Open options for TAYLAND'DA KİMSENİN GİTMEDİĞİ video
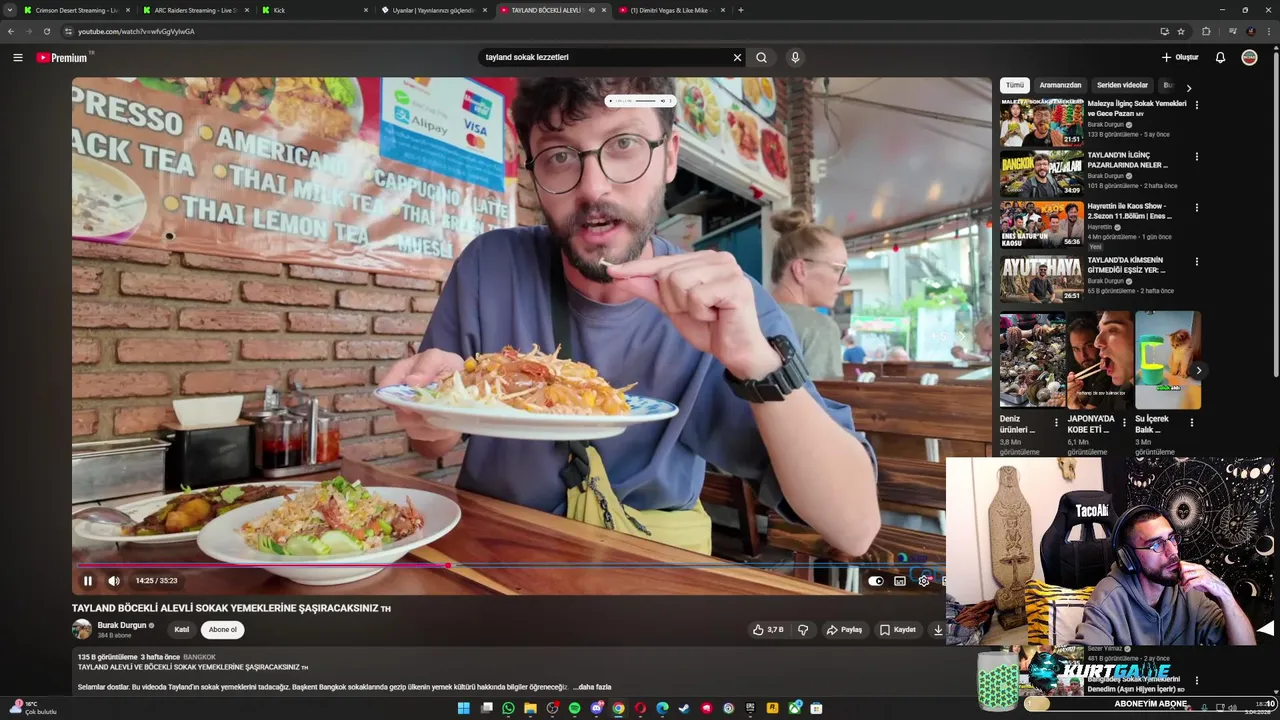This screenshot has height=720, width=1280. click(1196, 261)
